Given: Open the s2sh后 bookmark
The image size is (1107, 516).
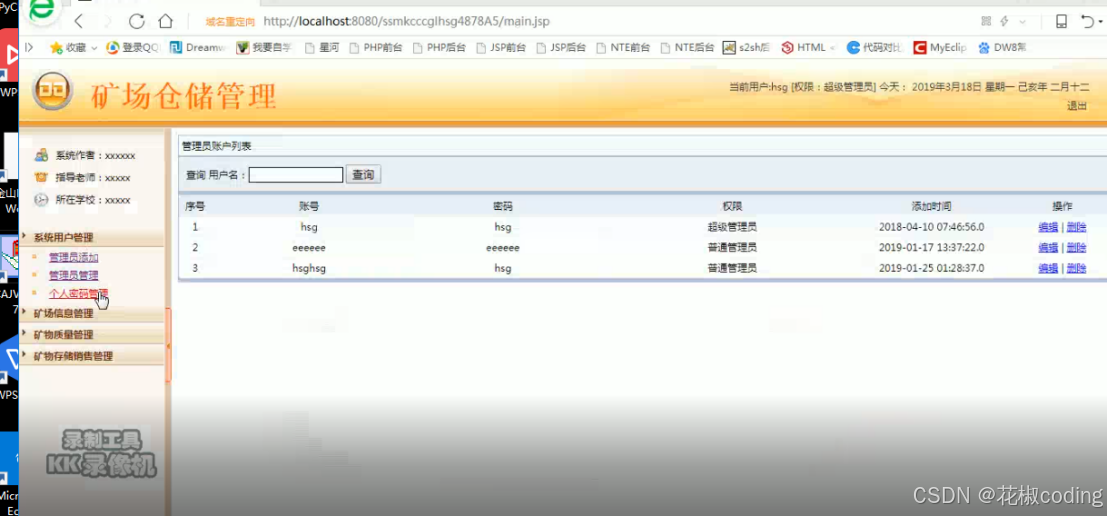Looking at the screenshot, I should click(x=746, y=48).
